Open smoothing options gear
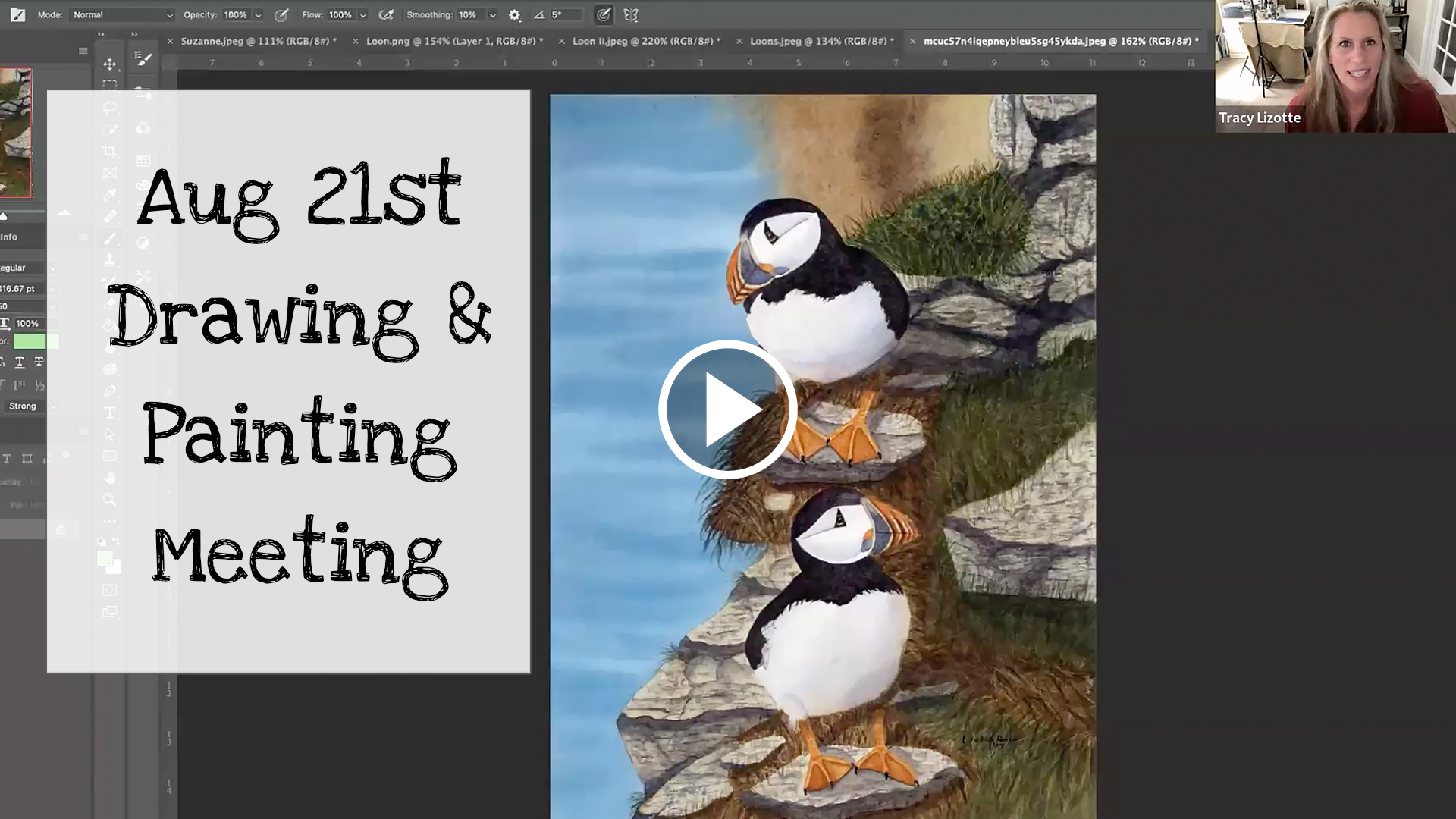The width and height of the screenshot is (1456, 819). click(x=514, y=15)
